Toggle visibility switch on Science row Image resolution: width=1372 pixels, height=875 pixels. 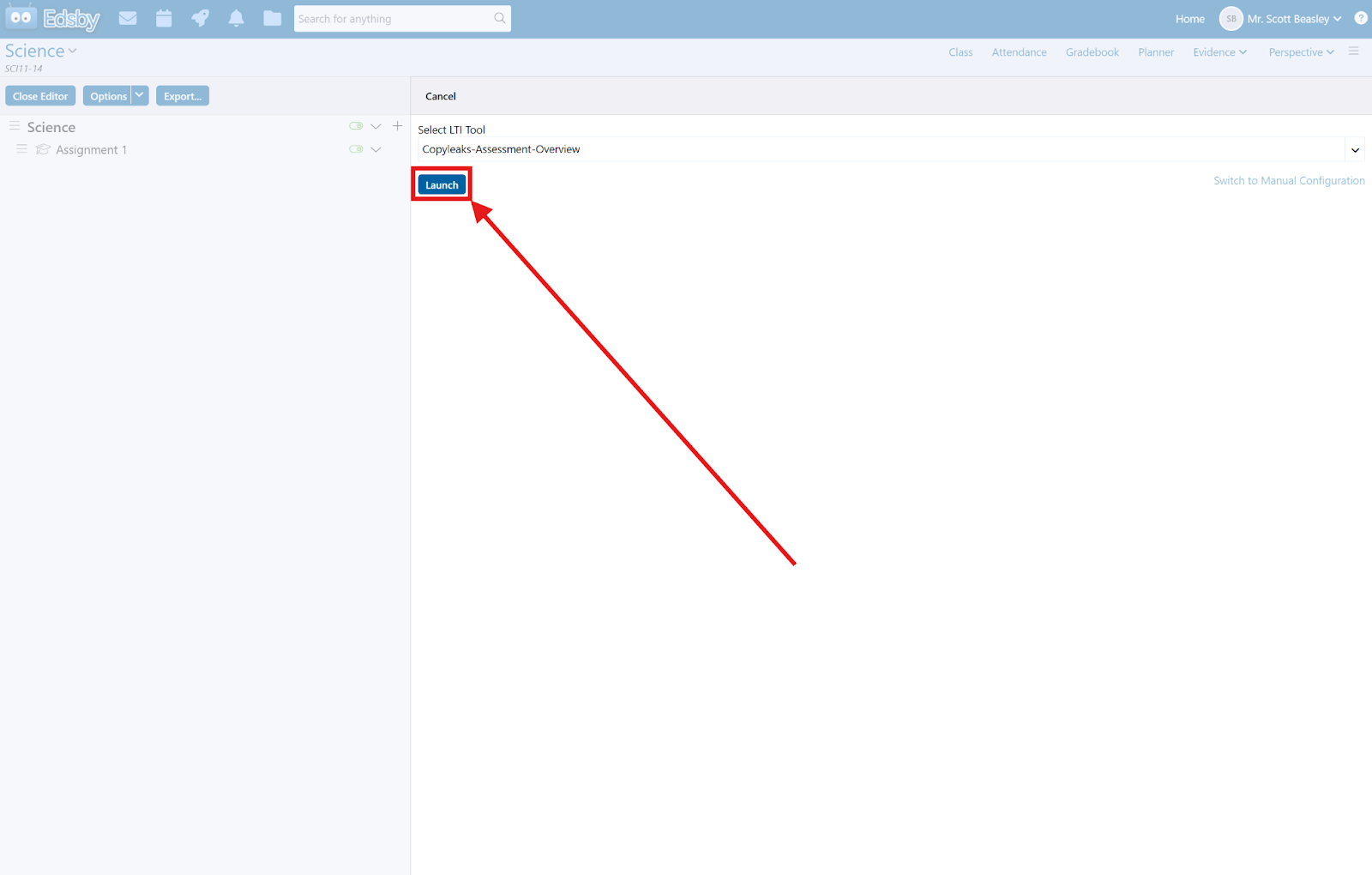pyautogui.click(x=356, y=126)
